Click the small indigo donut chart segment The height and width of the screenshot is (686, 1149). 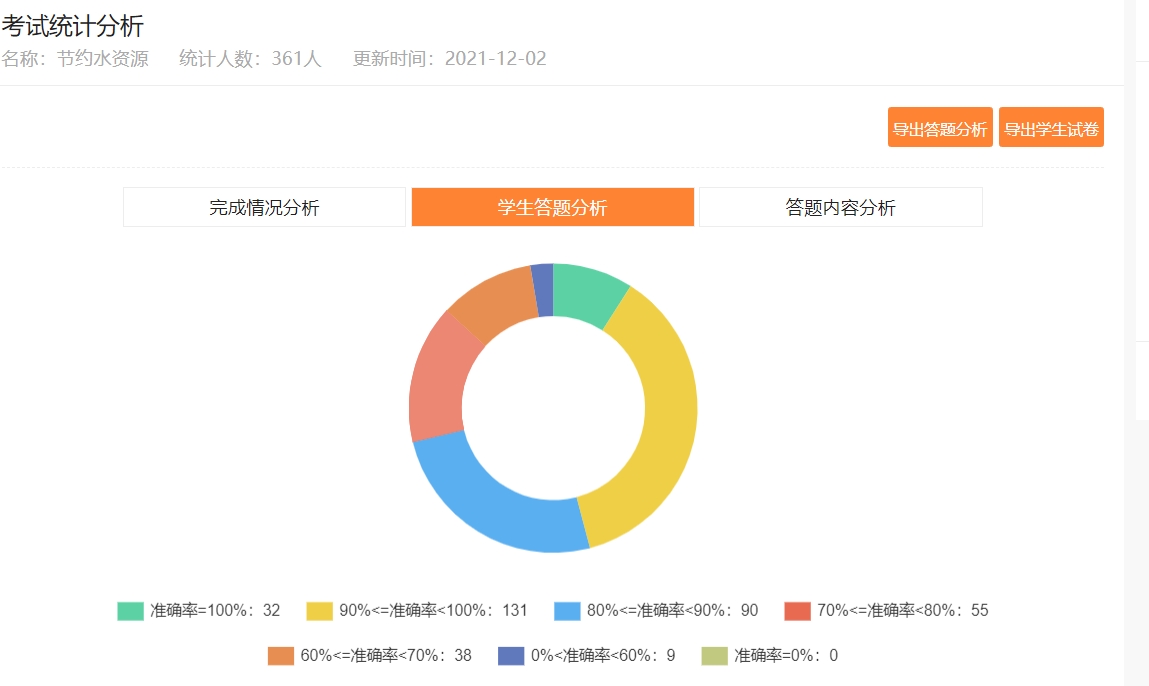(542, 290)
